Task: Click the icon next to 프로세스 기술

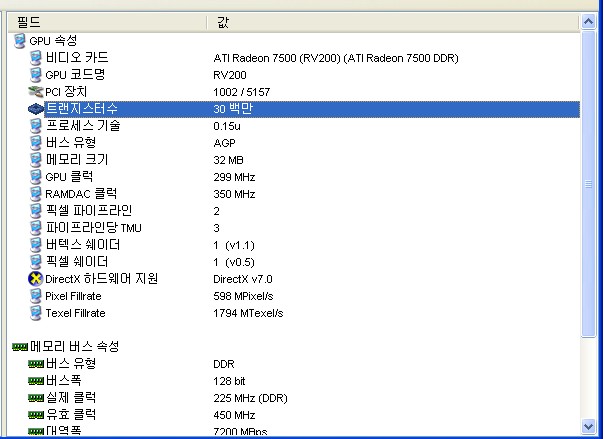Action: pos(35,126)
